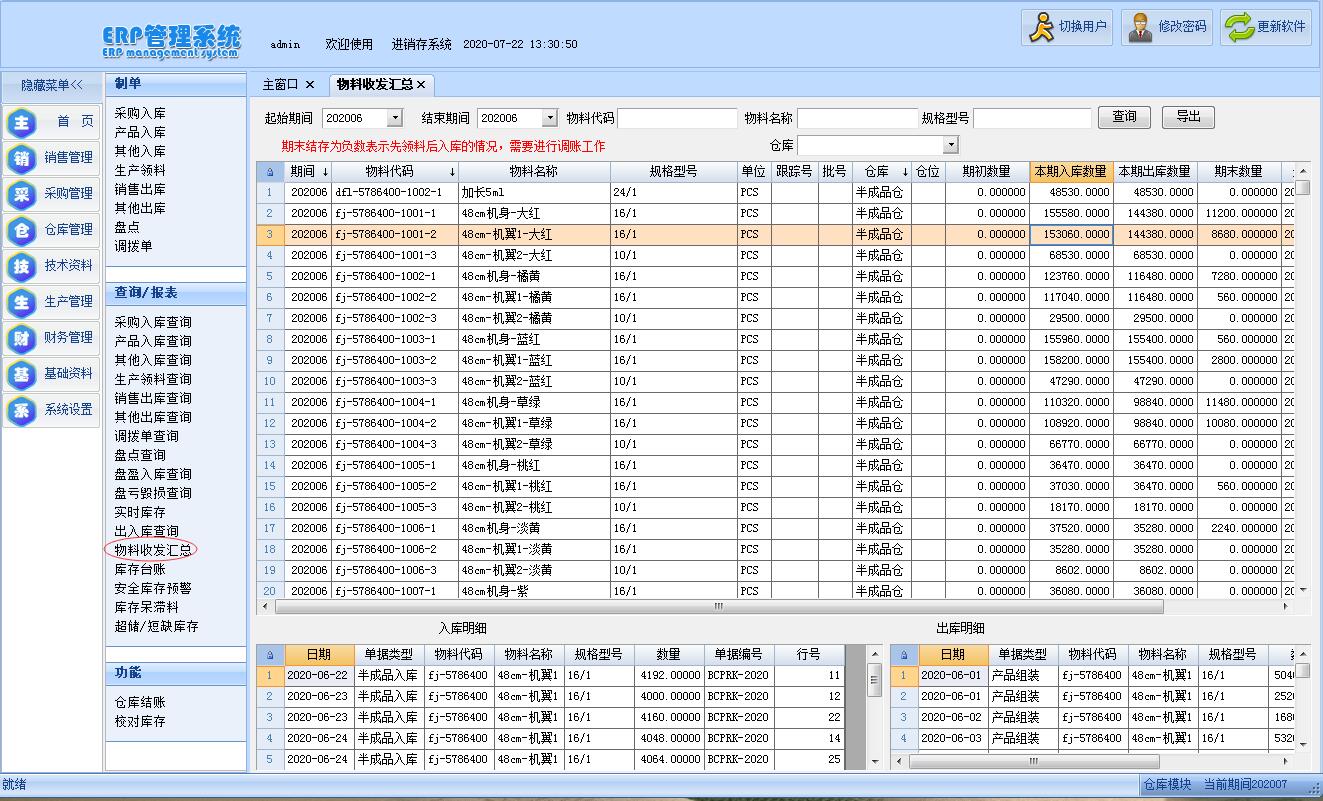Open the 仓库 warehouse dropdown list
This screenshot has width=1323, height=801.
point(951,146)
